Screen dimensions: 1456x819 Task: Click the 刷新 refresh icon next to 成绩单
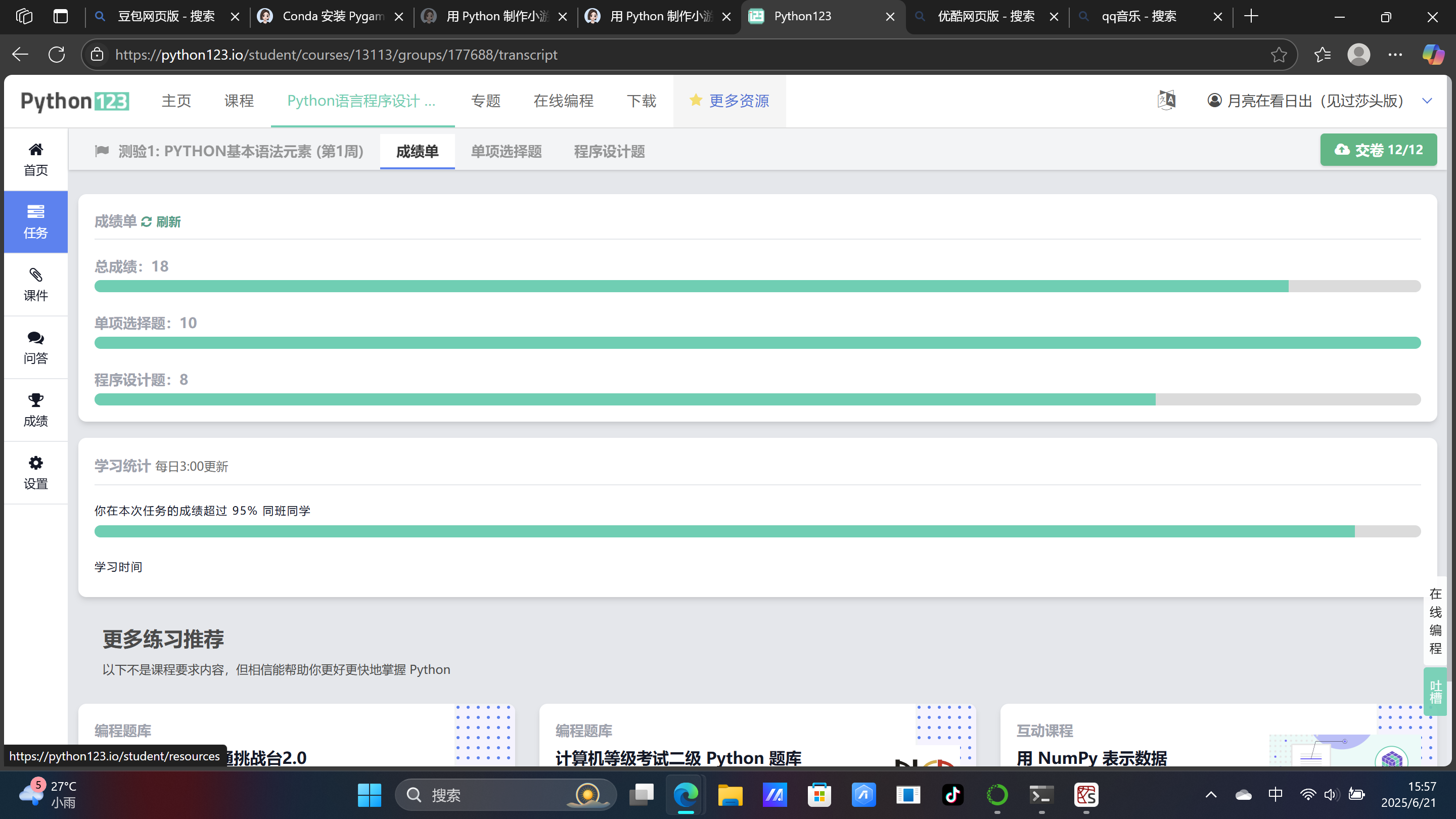click(x=147, y=221)
